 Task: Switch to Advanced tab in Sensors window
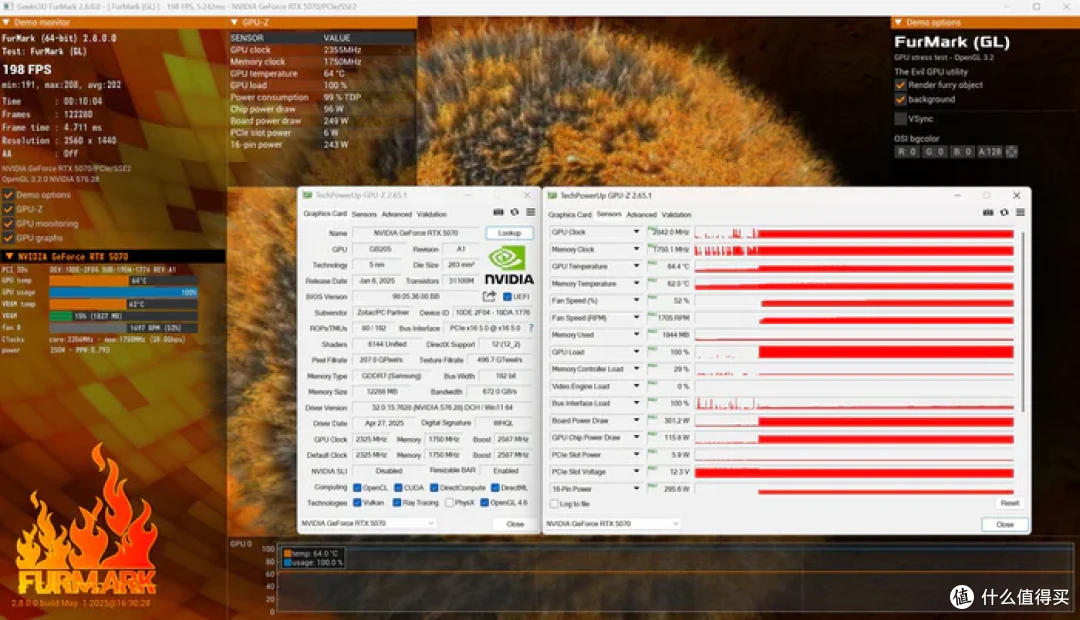pyautogui.click(x=642, y=215)
